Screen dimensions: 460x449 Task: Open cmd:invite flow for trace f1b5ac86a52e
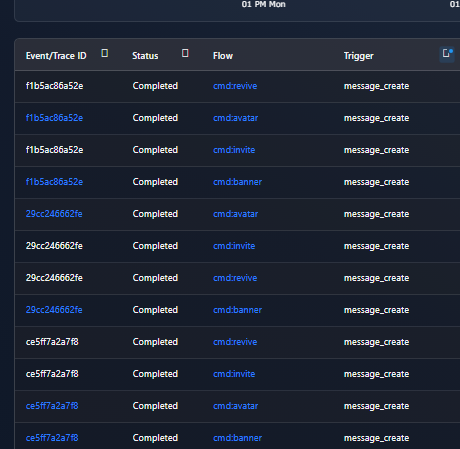pos(234,150)
